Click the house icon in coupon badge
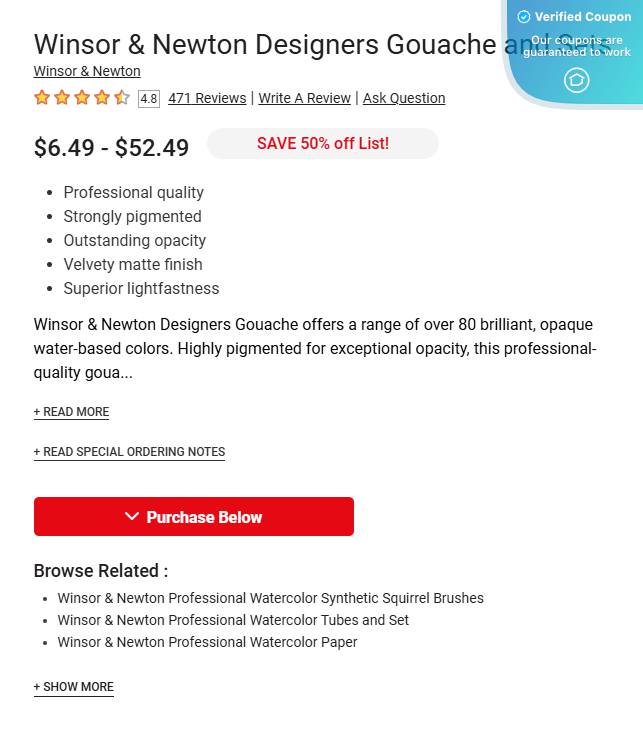This screenshot has height=733, width=643. pyautogui.click(x=576, y=80)
